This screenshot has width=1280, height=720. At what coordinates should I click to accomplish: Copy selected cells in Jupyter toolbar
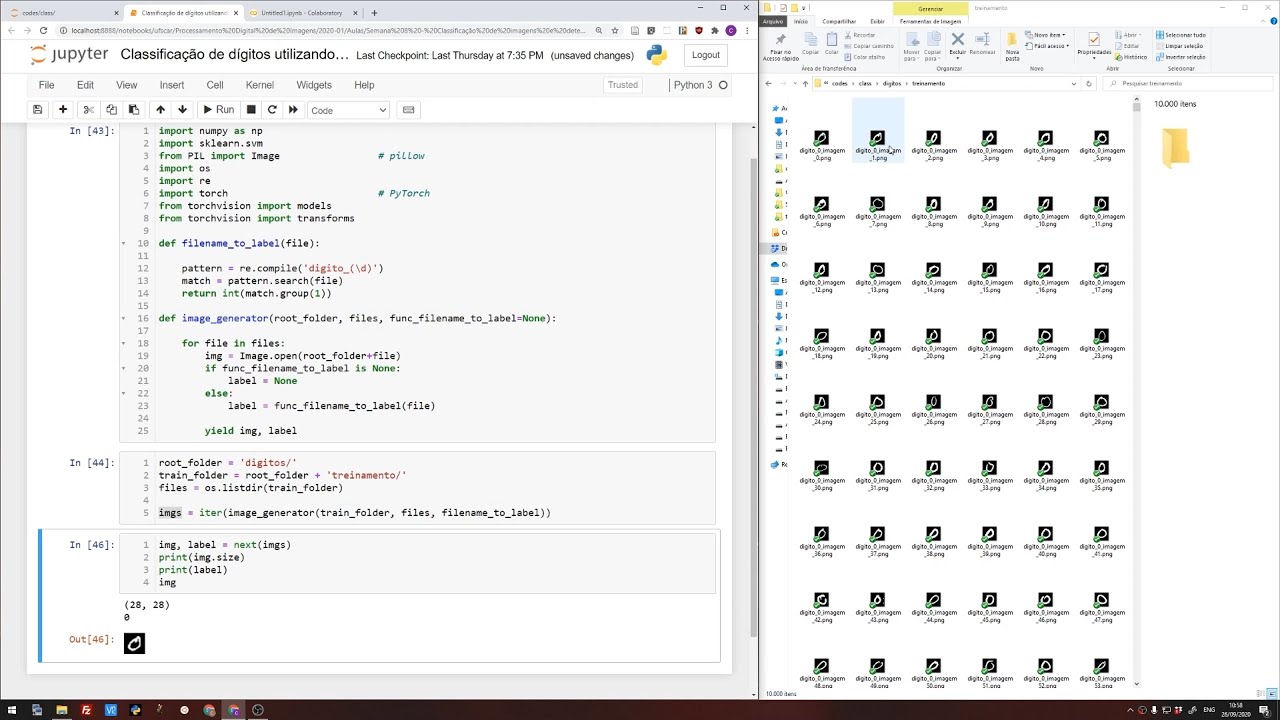click(111, 110)
